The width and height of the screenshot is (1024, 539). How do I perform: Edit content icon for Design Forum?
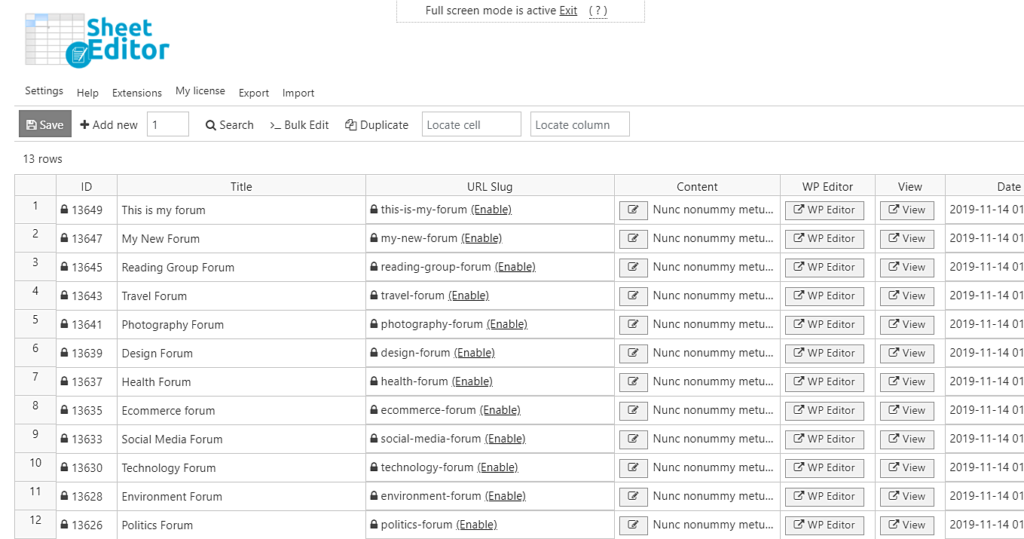point(633,353)
